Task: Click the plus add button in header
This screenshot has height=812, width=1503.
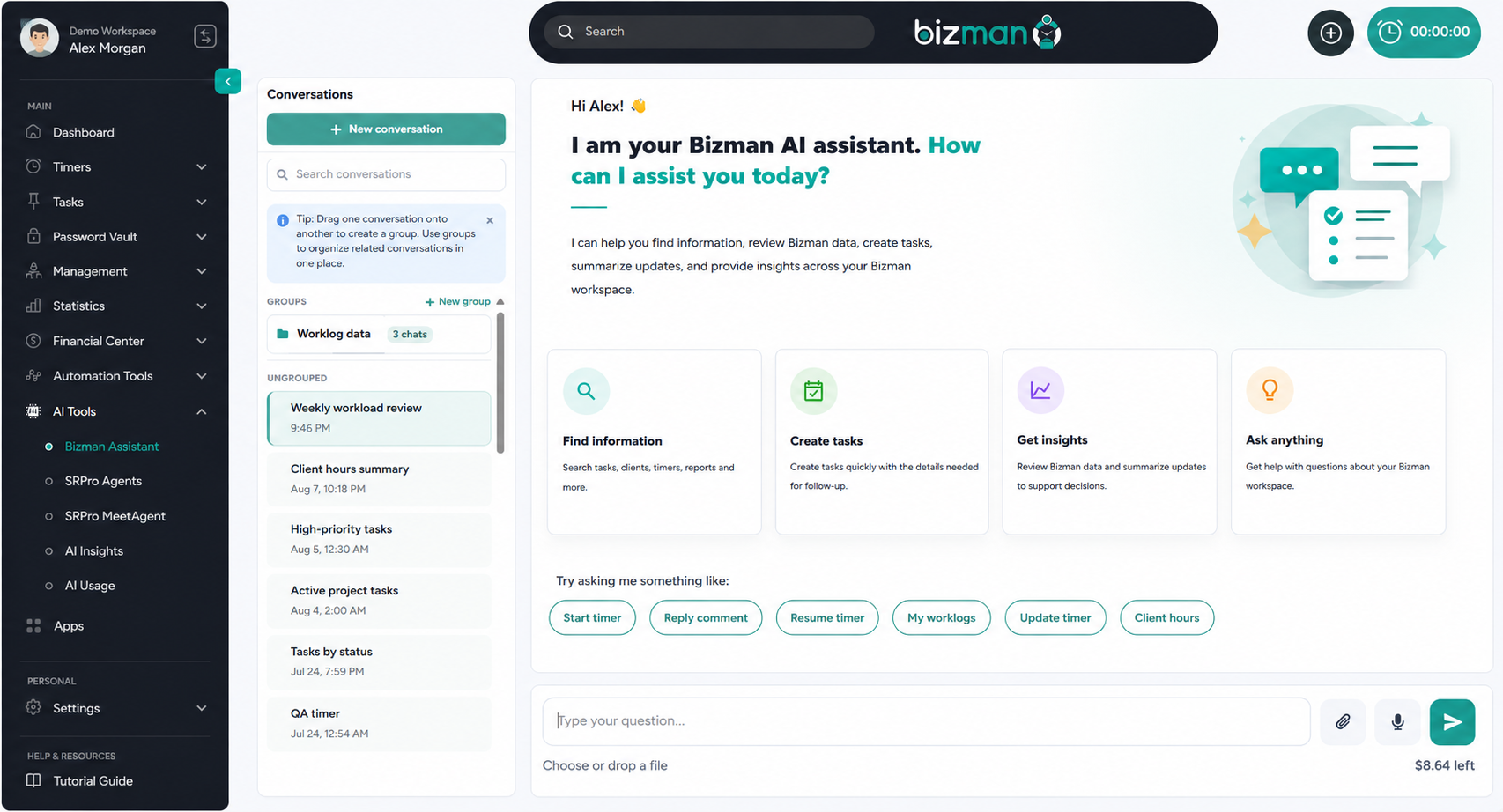Action: [x=1330, y=33]
